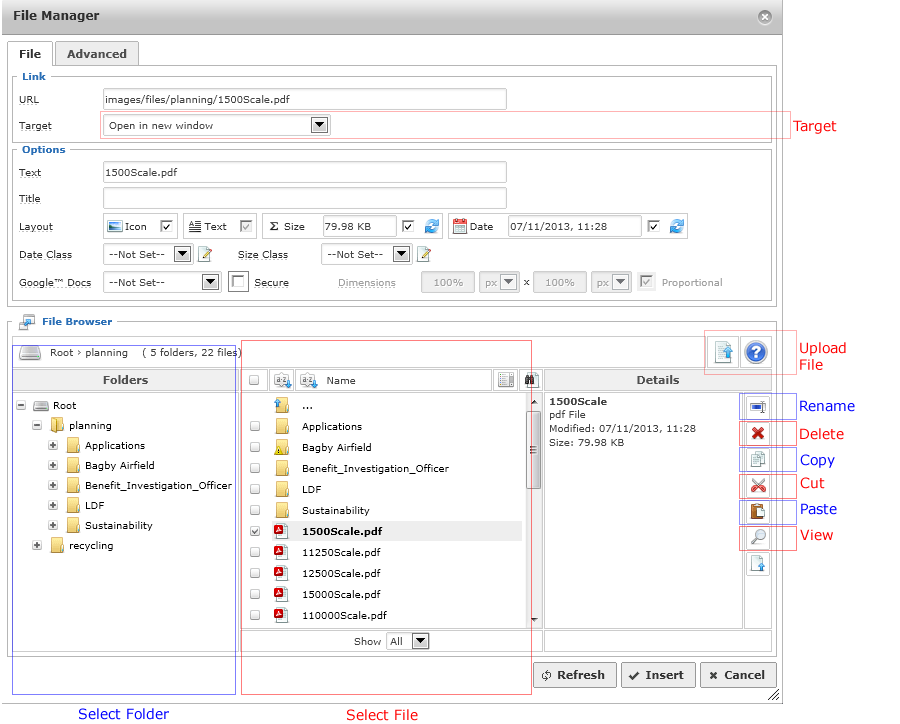Click the binoculars search icon
The image size is (900, 724).
tap(530, 380)
